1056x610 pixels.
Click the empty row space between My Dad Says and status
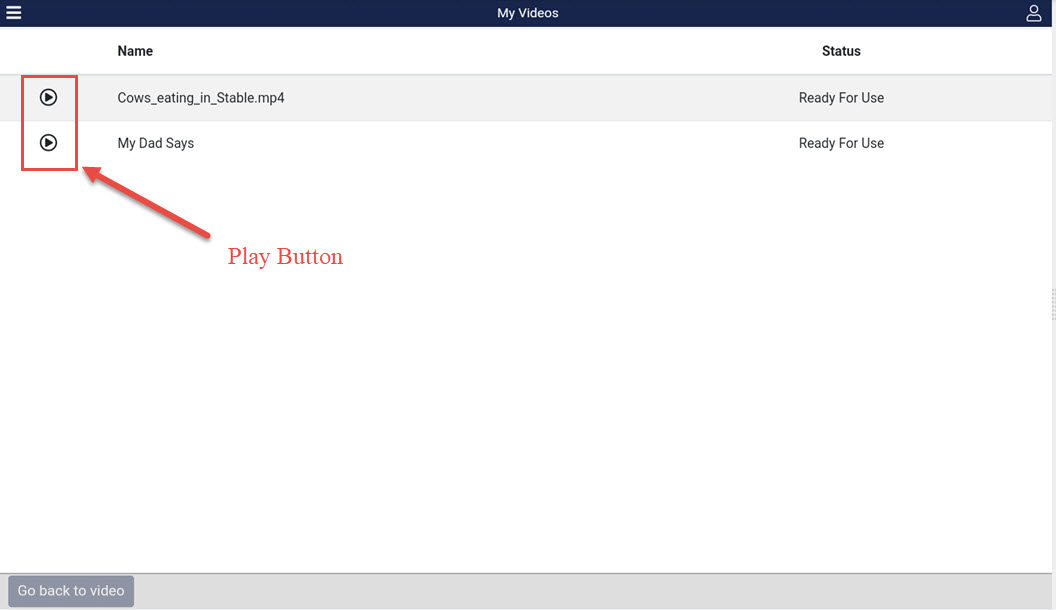[500, 143]
